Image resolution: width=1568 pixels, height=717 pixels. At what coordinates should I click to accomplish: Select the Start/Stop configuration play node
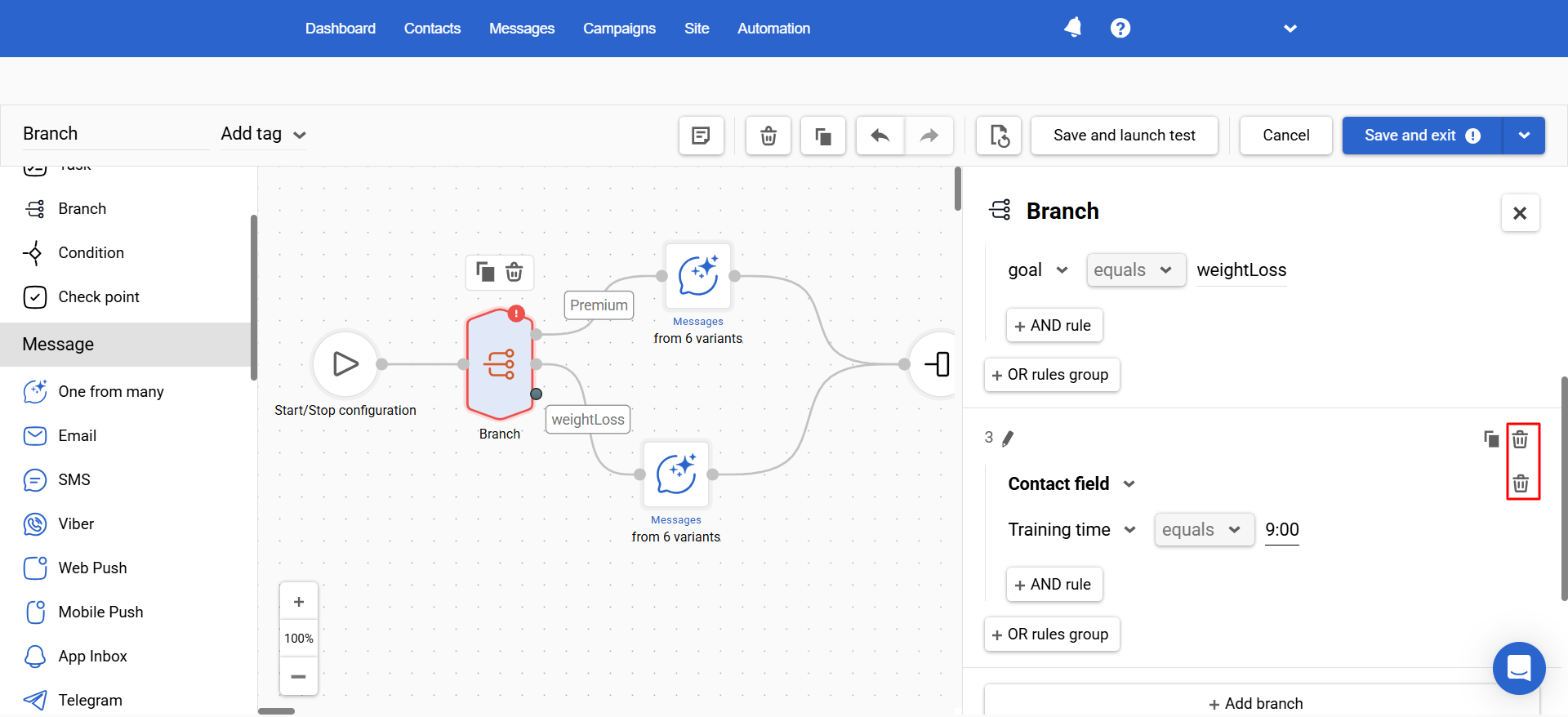pos(346,364)
